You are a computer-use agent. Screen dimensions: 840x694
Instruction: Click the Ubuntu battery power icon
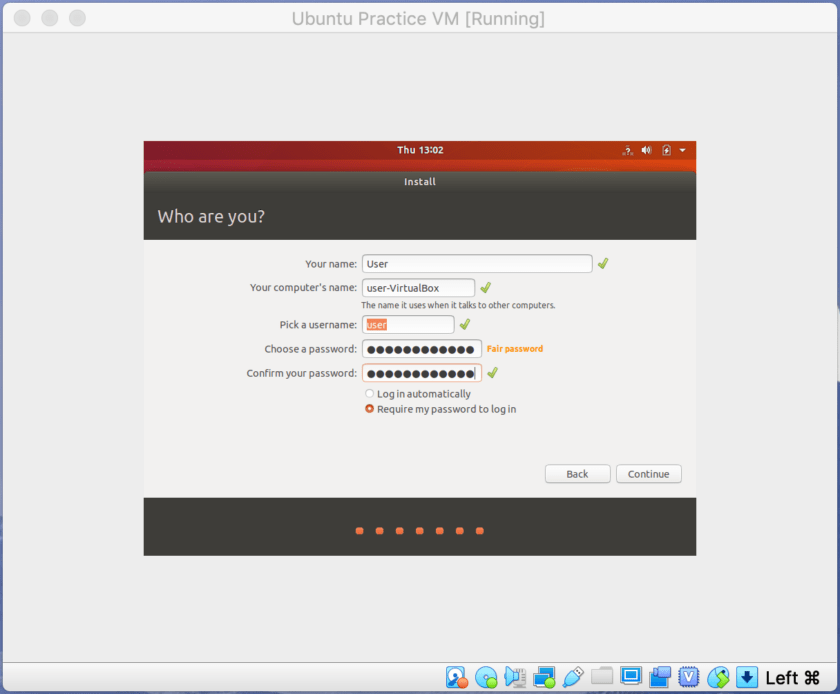pyautogui.click(x=666, y=150)
